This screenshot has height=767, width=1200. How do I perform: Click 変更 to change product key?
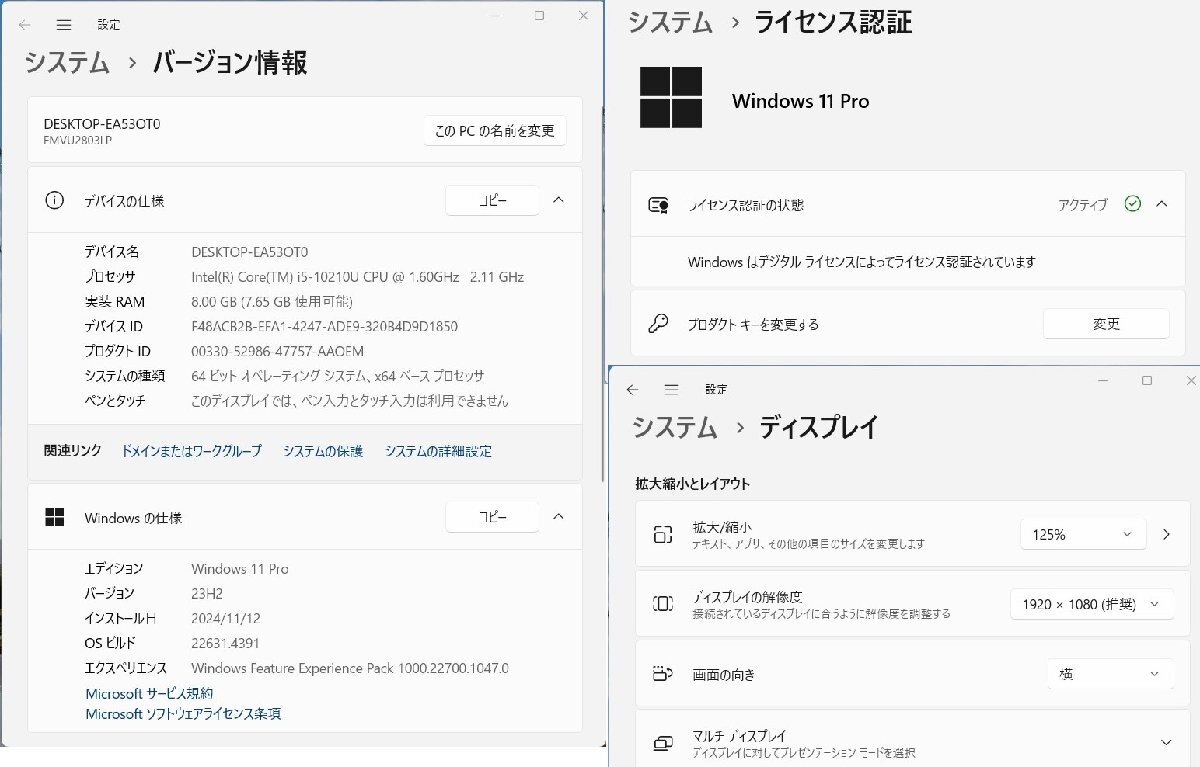tap(1106, 324)
